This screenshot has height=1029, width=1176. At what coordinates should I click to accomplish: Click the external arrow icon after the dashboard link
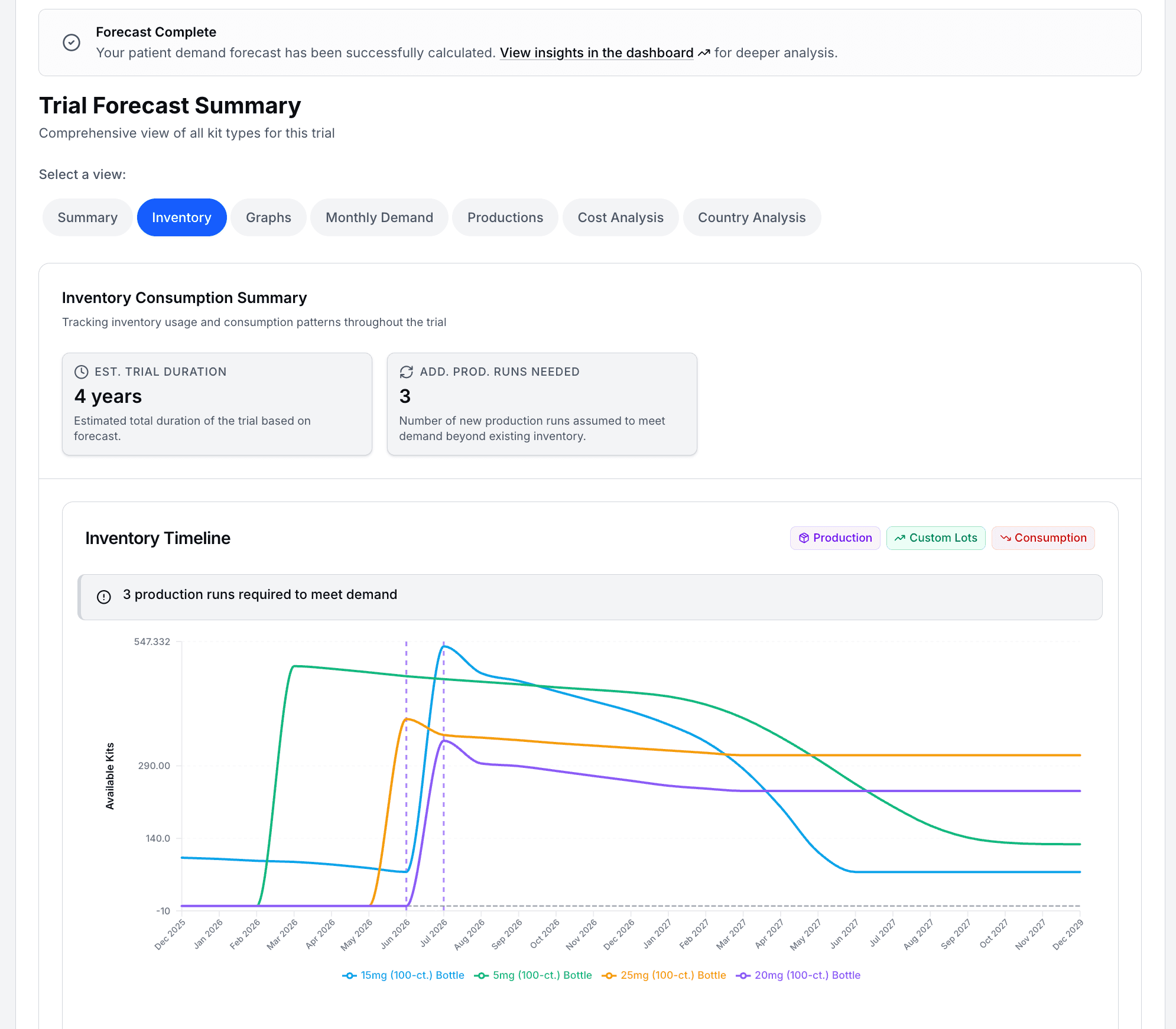[x=704, y=53]
